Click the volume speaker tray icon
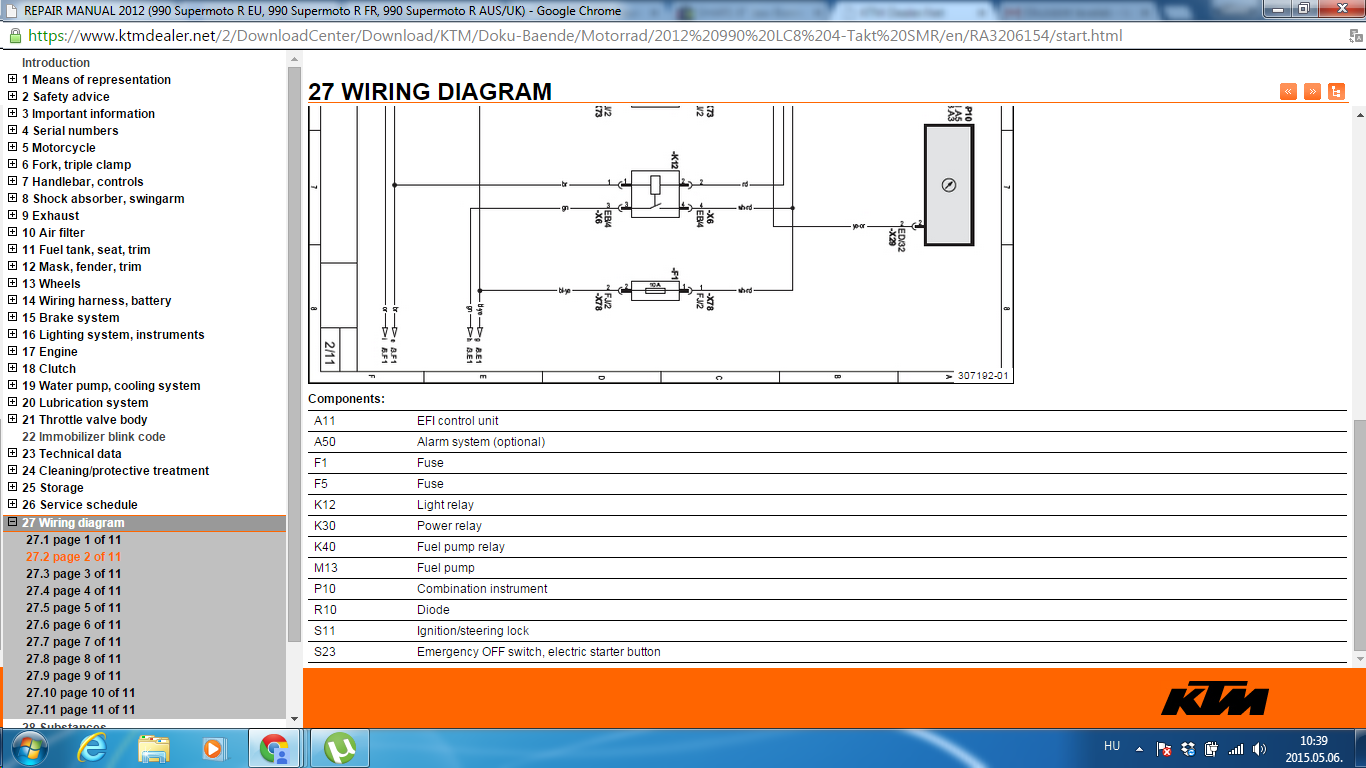Viewport: 1366px width, 768px height. pyautogui.click(x=1259, y=749)
